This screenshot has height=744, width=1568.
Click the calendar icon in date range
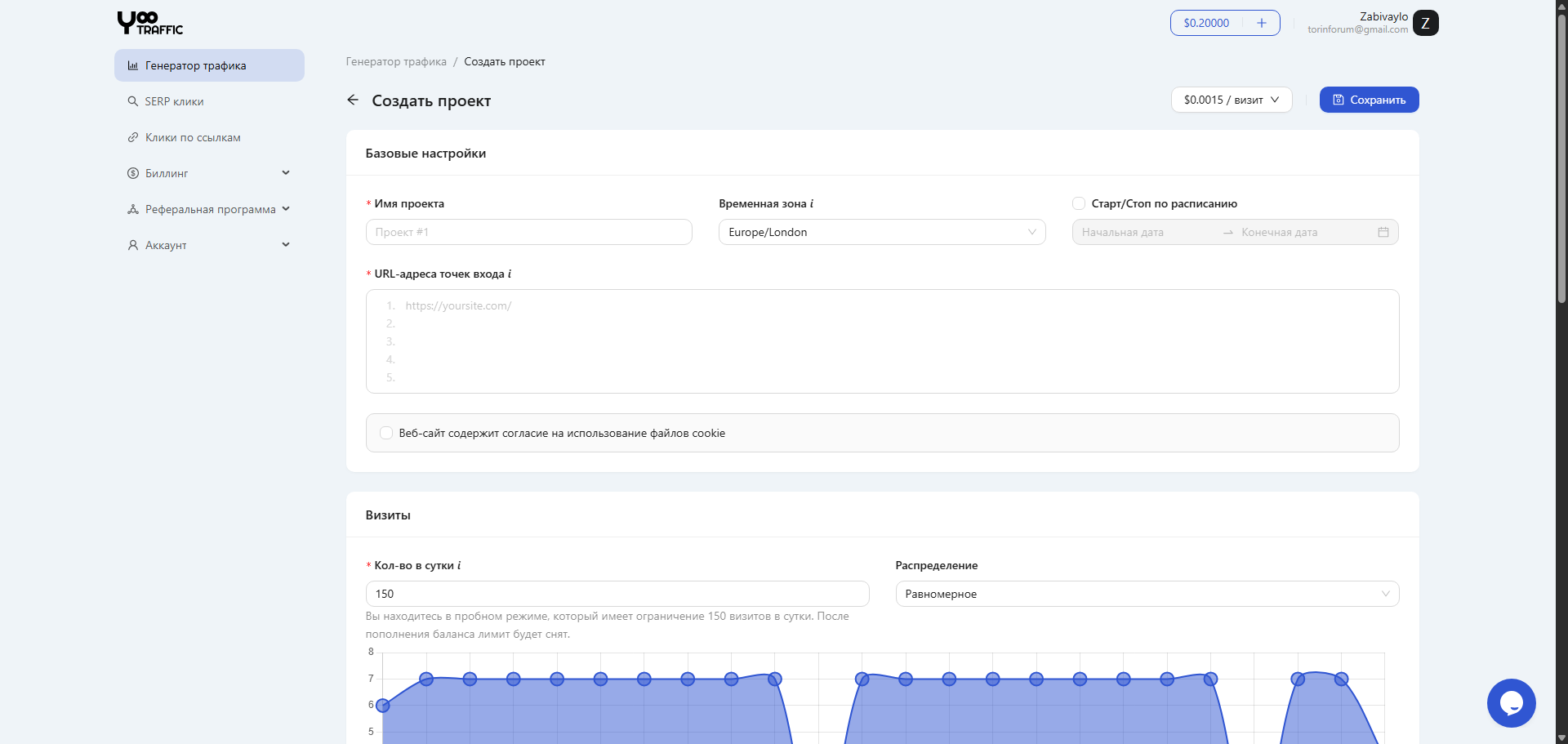(1383, 232)
